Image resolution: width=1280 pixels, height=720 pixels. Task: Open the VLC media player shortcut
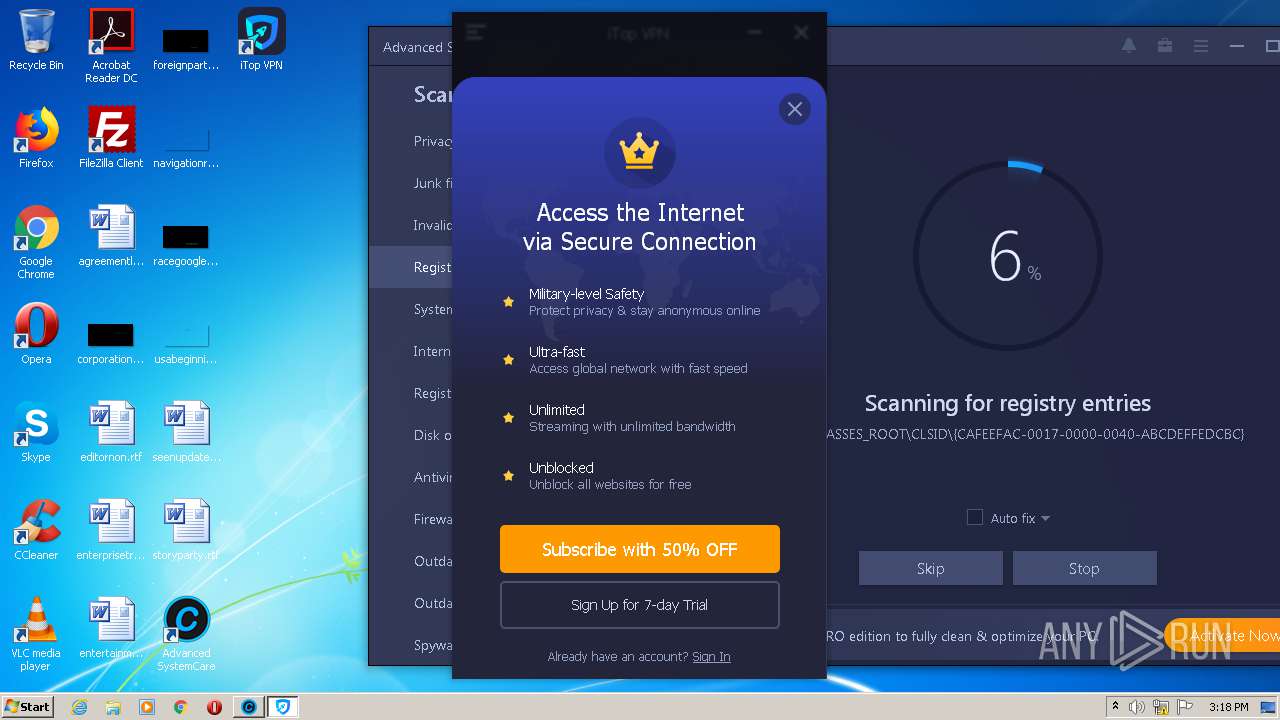36,634
